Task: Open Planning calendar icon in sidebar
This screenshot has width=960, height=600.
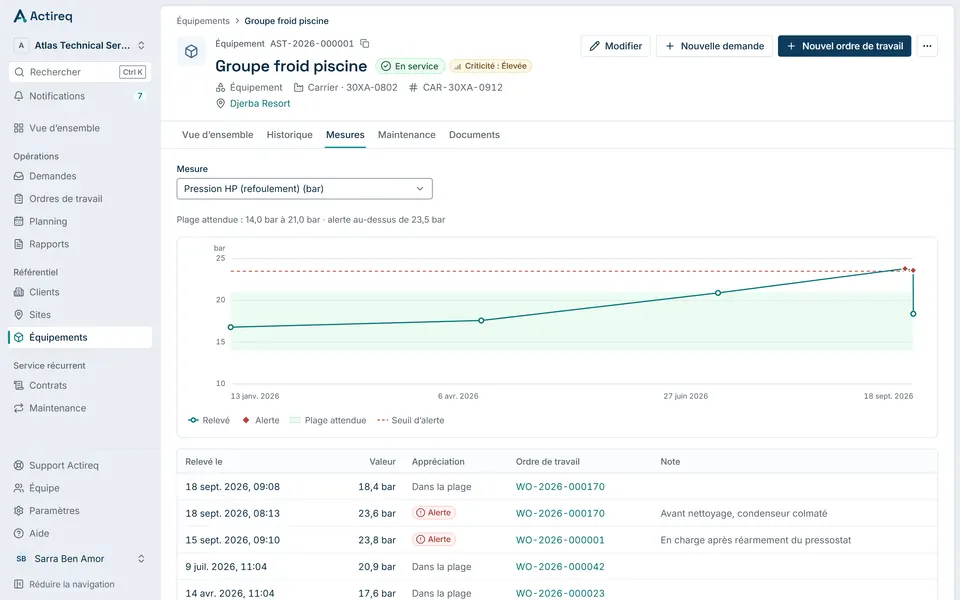Action: [19, 222]
